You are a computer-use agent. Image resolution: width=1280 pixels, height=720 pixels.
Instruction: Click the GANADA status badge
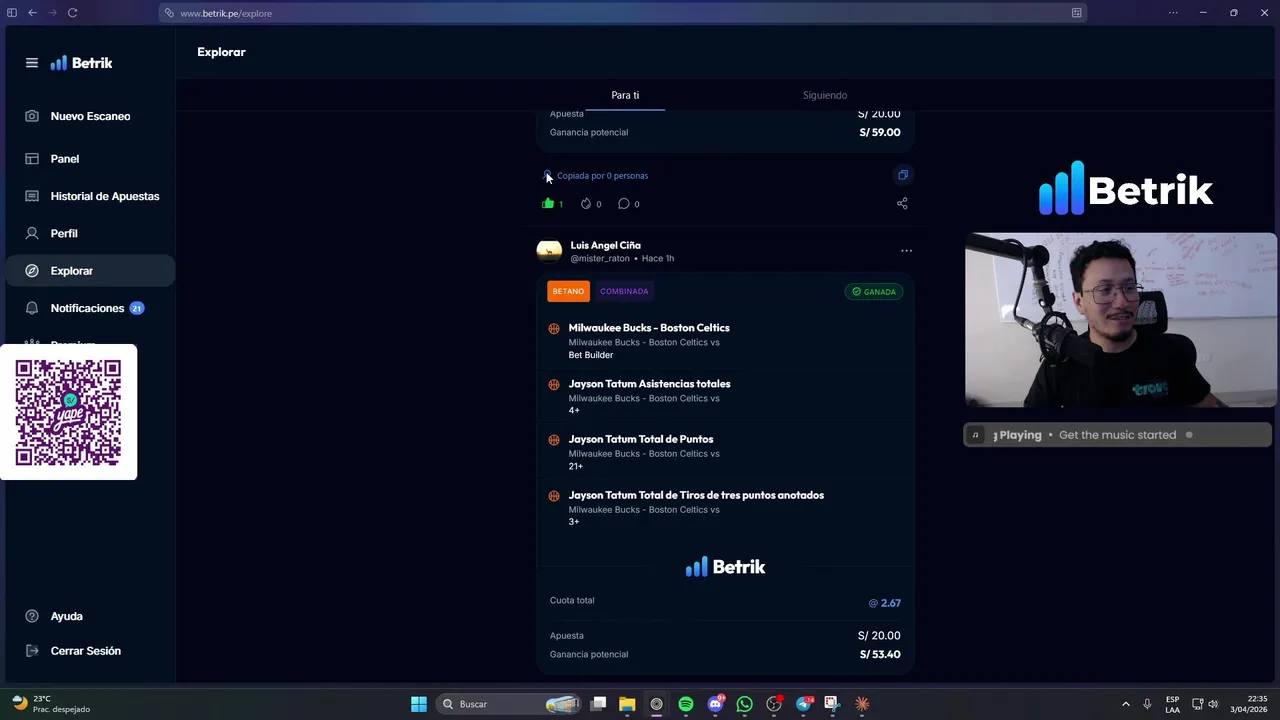point(873,292)
